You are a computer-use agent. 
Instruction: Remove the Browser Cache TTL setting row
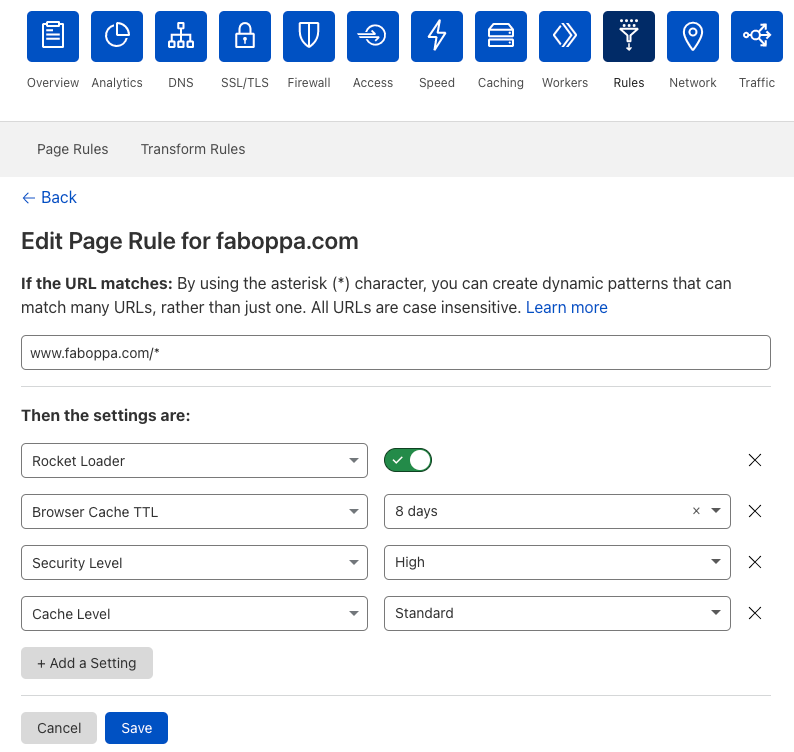[x=755, y=511]
